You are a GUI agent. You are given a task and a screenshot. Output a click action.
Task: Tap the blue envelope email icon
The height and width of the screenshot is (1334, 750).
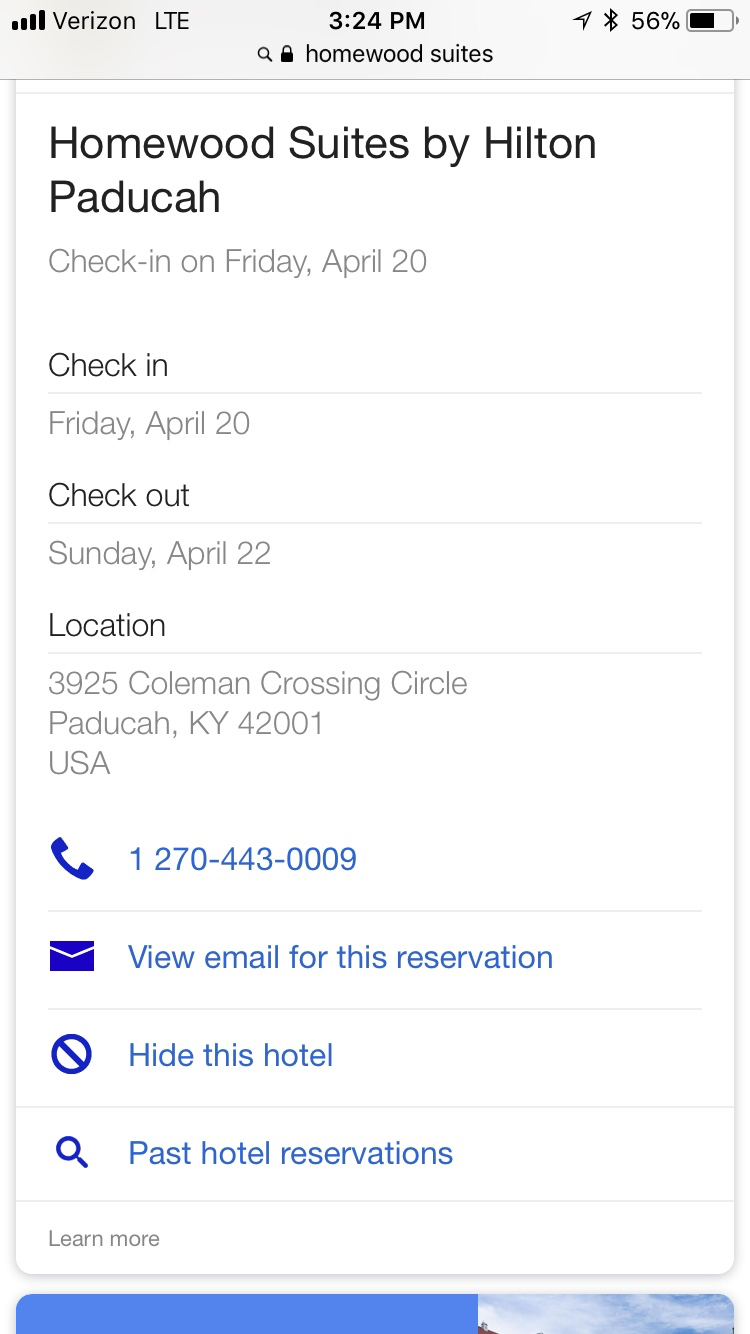[72, 957]
